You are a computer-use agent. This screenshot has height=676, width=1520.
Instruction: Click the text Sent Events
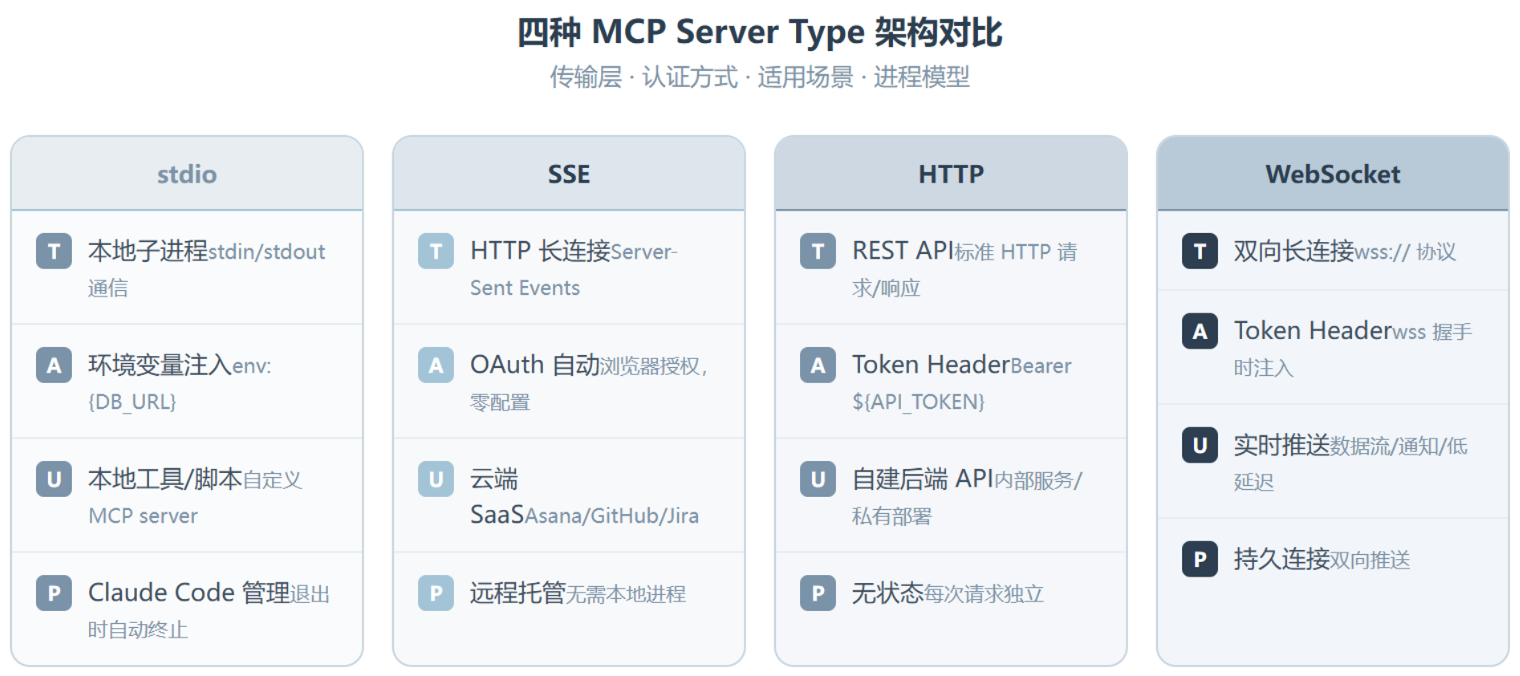click(525, 288)
